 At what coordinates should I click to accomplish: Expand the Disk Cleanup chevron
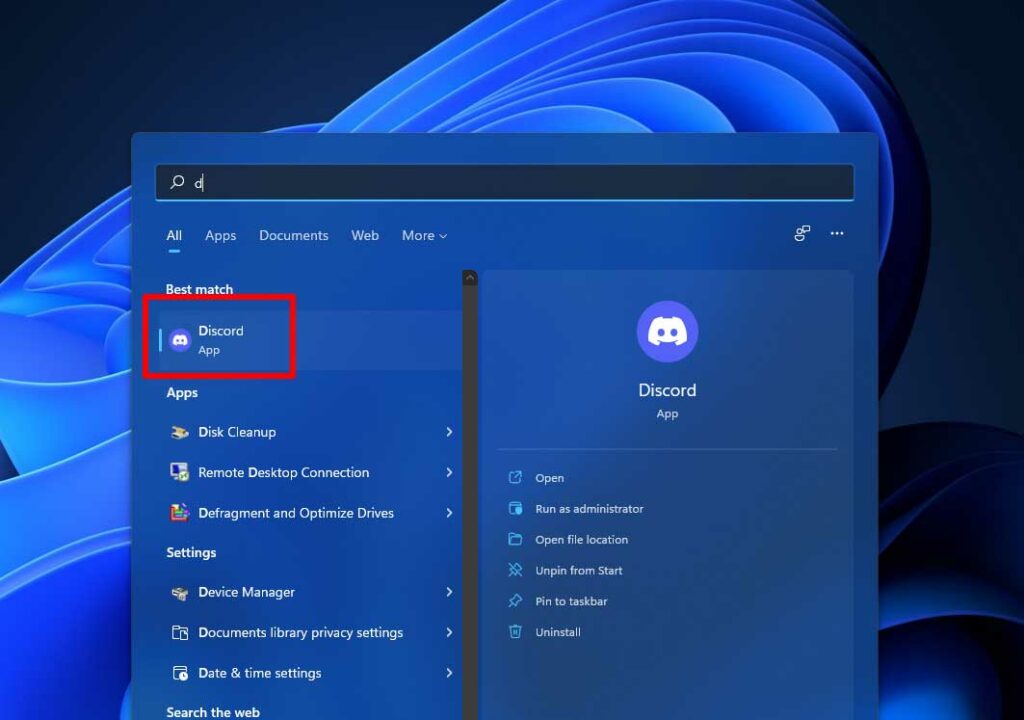450,432
